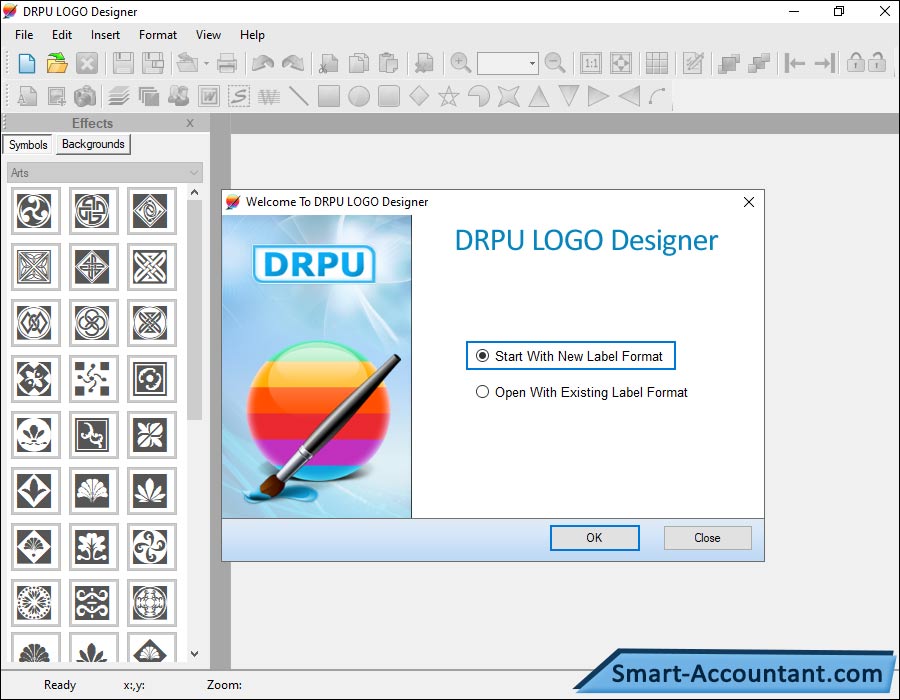The image size is (900, 700).
Task: Click the camera capture toolbar icon
Action: (x=85, y=96)
